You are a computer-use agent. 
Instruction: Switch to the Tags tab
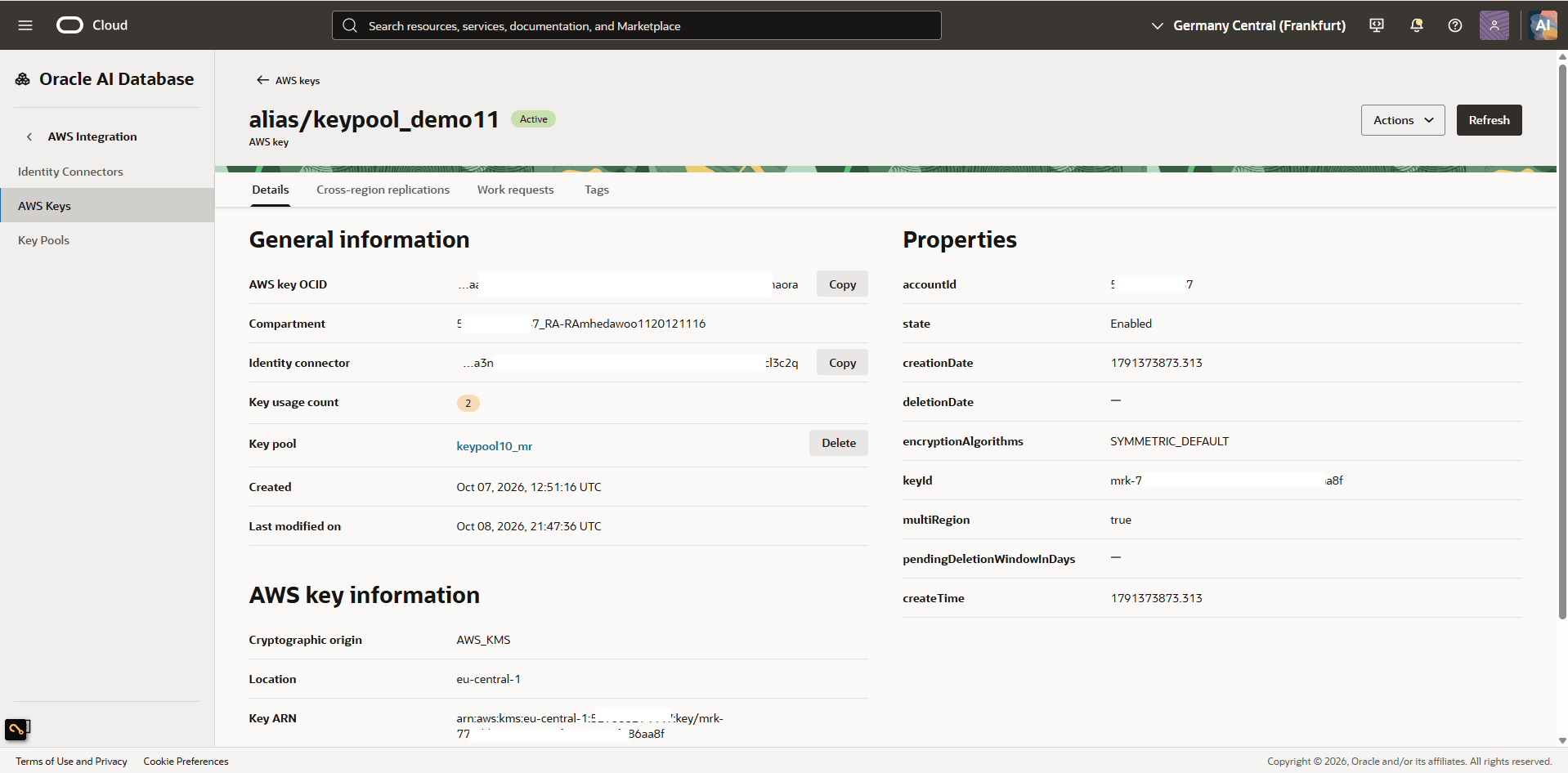pyautogui.click(x=597, y=190)
